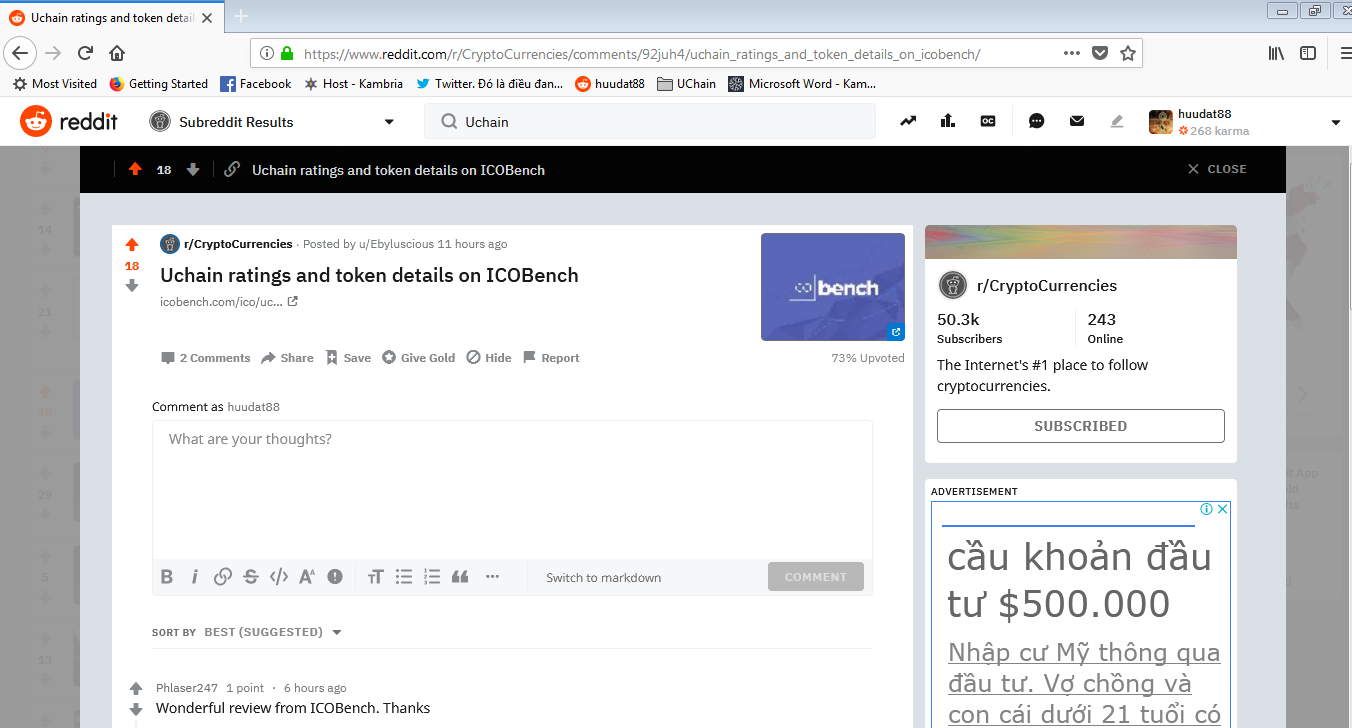Save page to Pocket
The image size is (1352, 728).
point(1100,53)
